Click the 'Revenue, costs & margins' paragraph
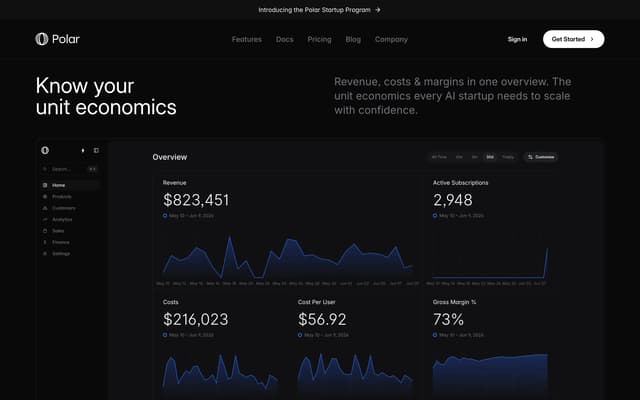The image size is (640, 400). 453,96
